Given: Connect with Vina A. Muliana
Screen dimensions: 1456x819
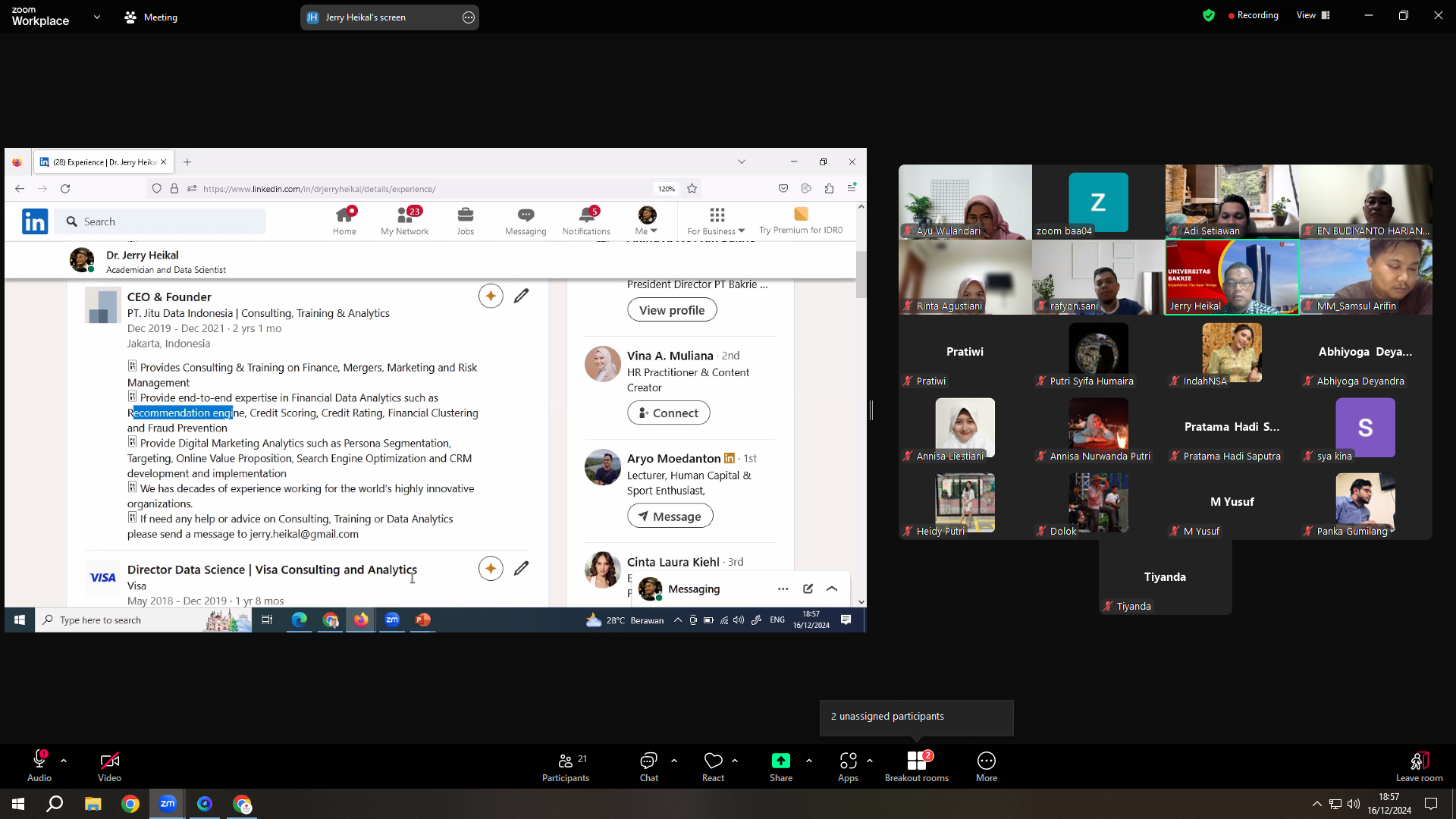Looking at the screenshot, I should pyautogui.click(x=669, y=413).
